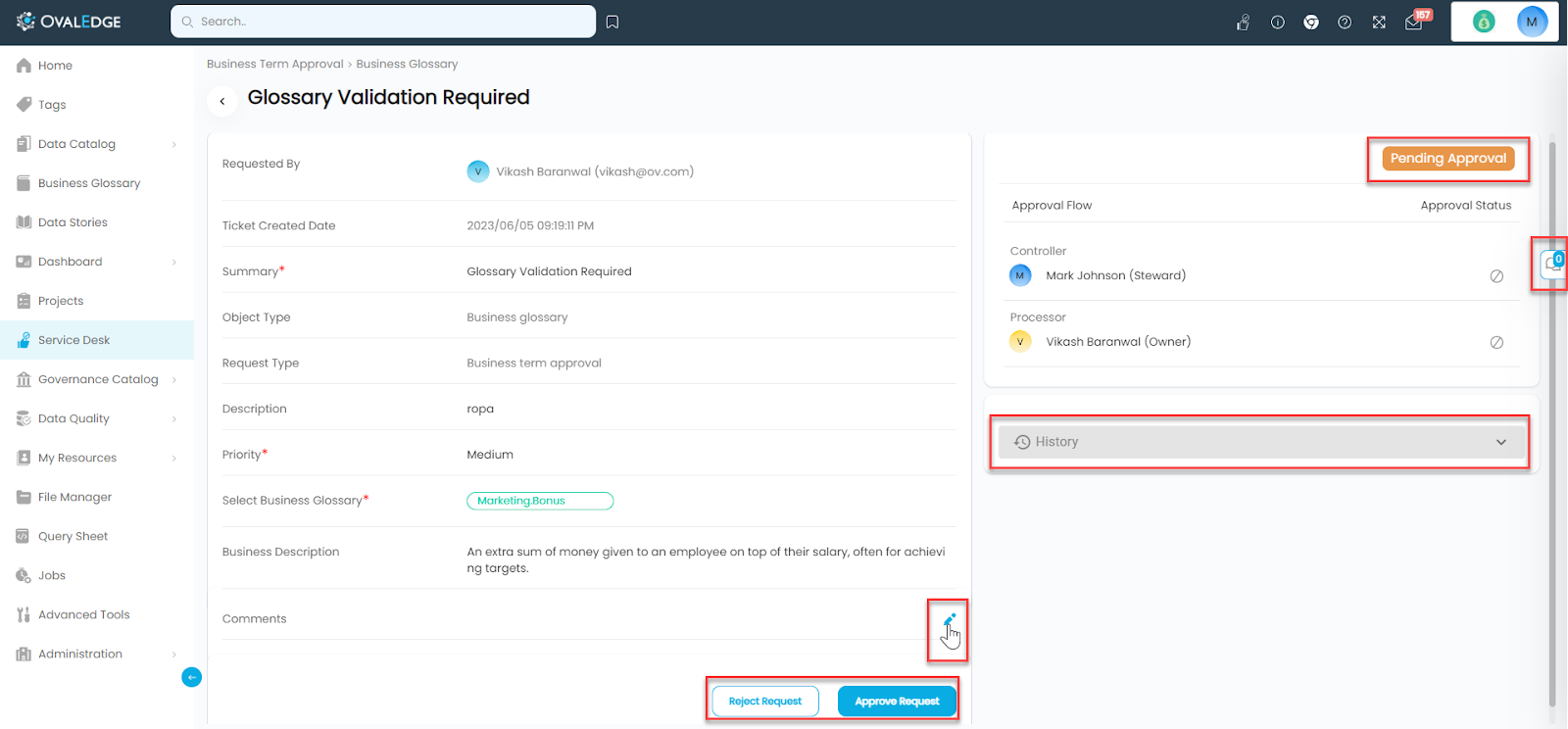Click the bookmark icon beside search

click(612, 22)
